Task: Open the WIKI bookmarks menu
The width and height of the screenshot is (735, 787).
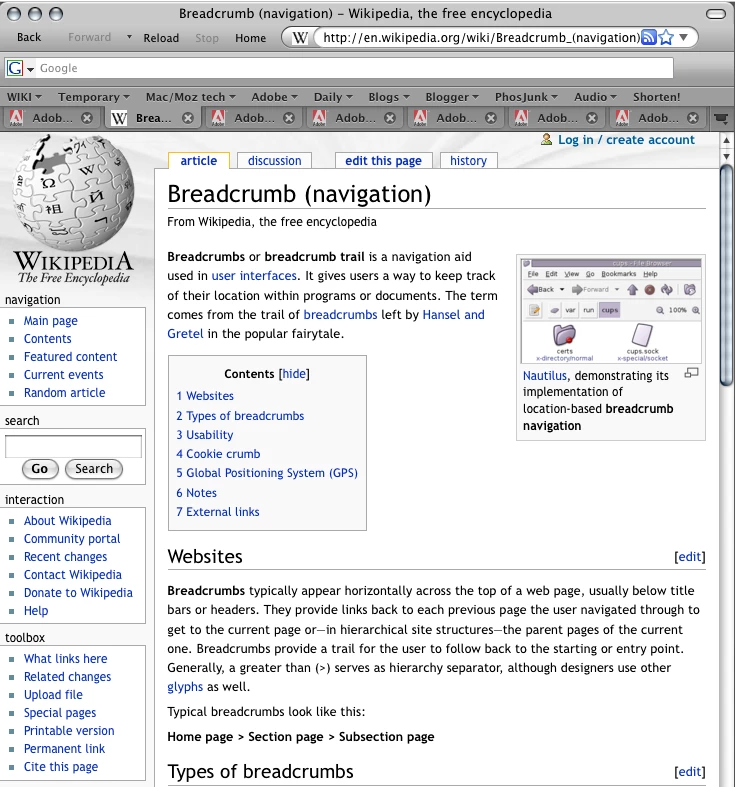Action: (x=24, y=97)
